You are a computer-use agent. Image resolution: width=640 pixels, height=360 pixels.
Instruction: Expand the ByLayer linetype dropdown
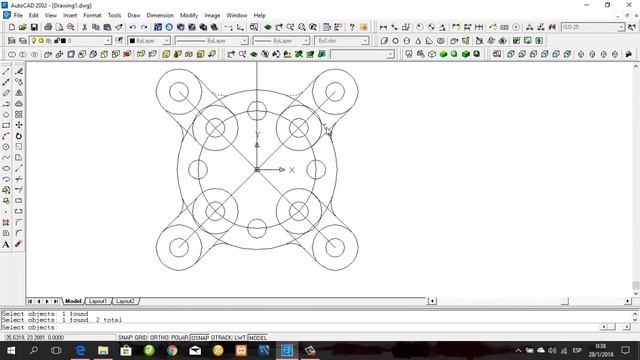coord(244,41)
